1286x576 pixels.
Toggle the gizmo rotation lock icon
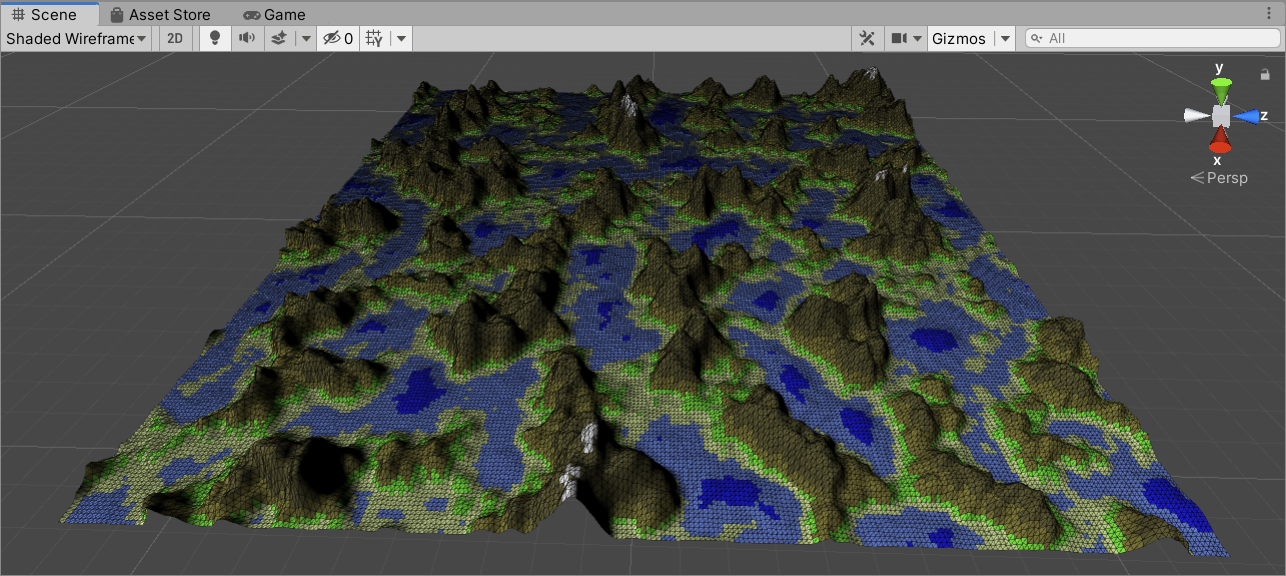click(x=1265, y=74)
